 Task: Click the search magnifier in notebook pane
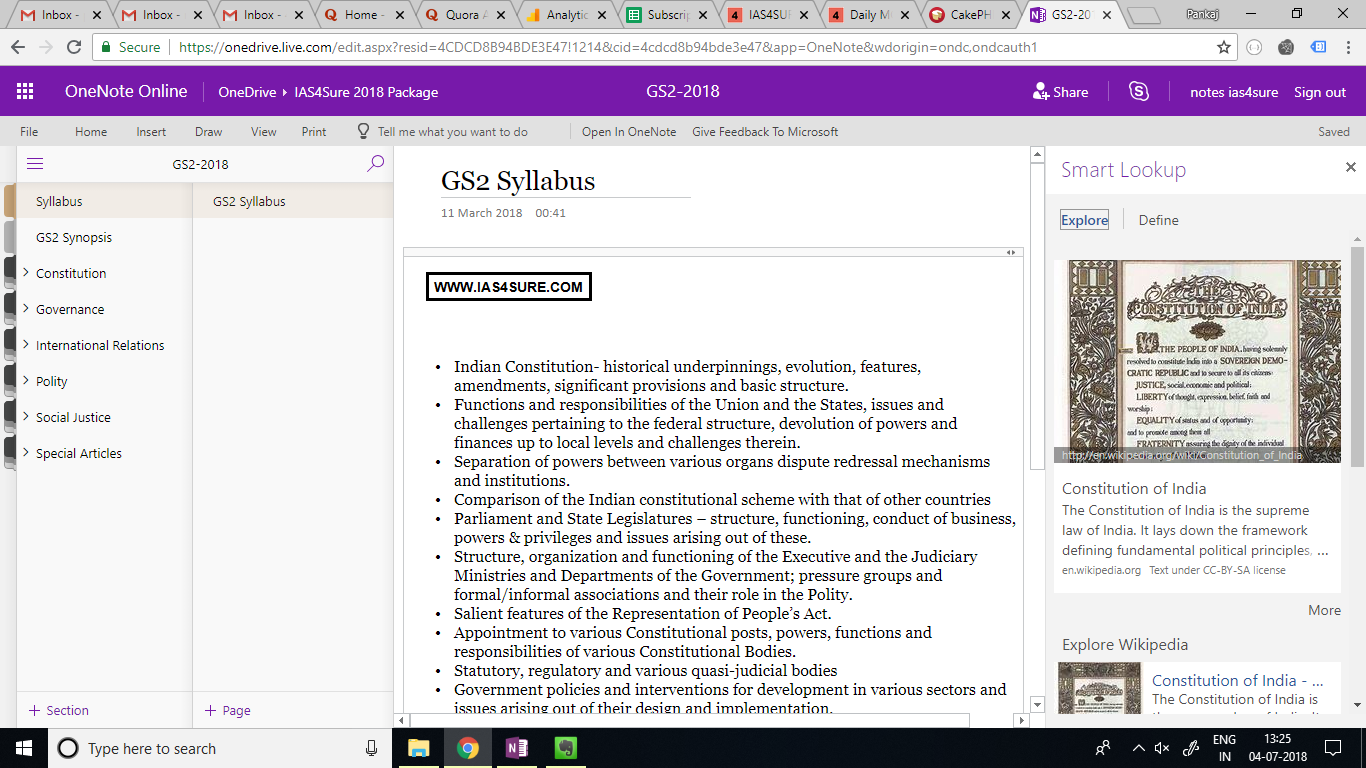375,163
